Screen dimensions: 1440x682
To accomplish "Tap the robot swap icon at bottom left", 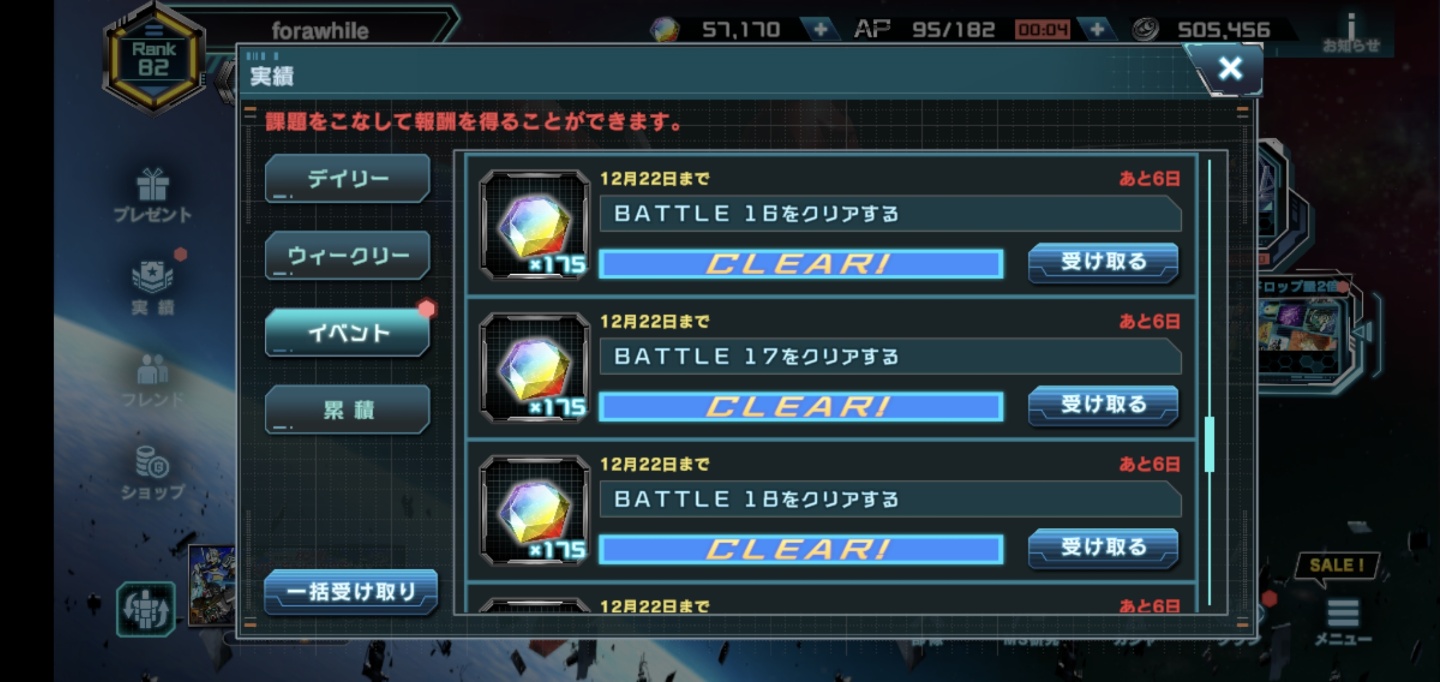I will (x=146, y=609).
